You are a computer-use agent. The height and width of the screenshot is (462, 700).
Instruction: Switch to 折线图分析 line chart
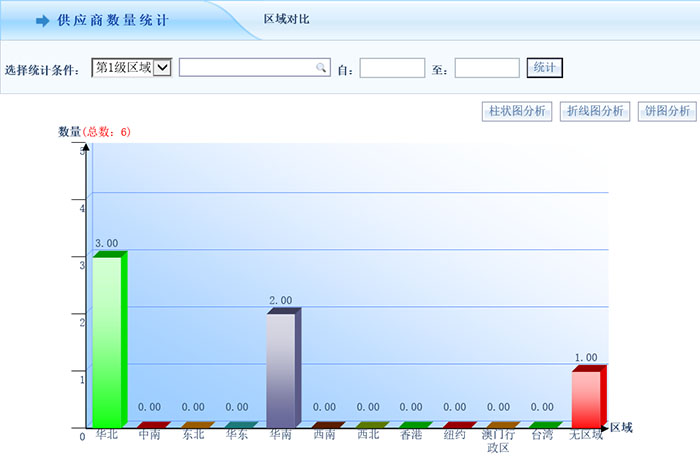595,111
